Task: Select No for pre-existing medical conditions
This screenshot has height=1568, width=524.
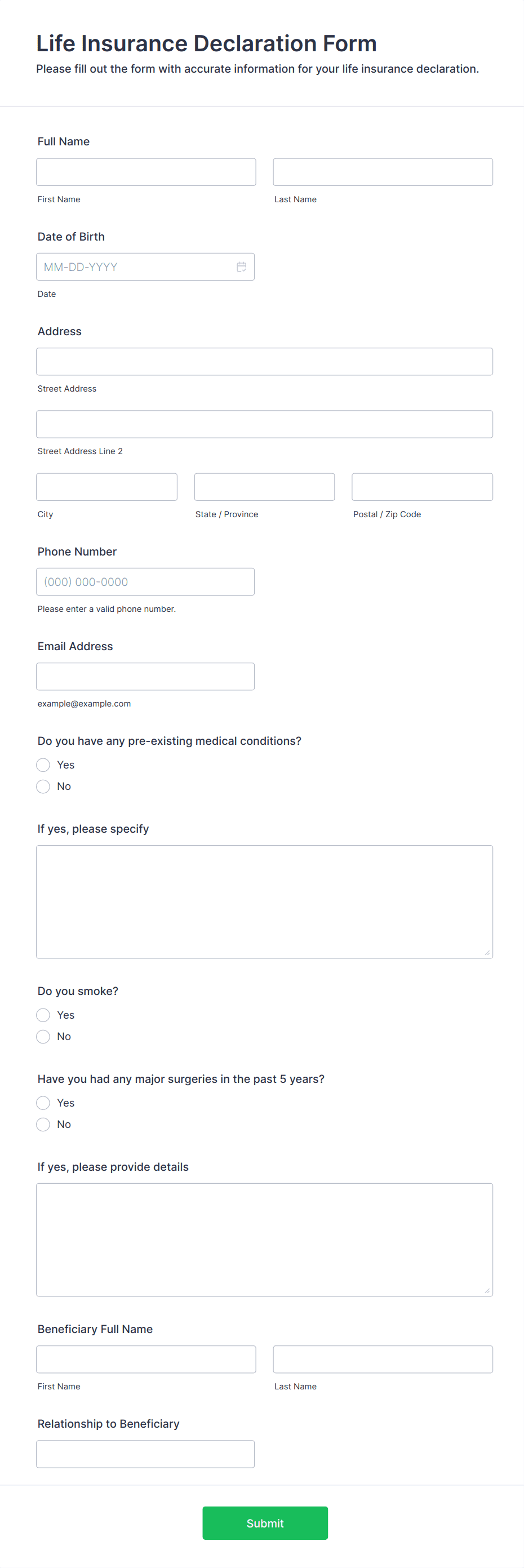Action: click(43, 786)
